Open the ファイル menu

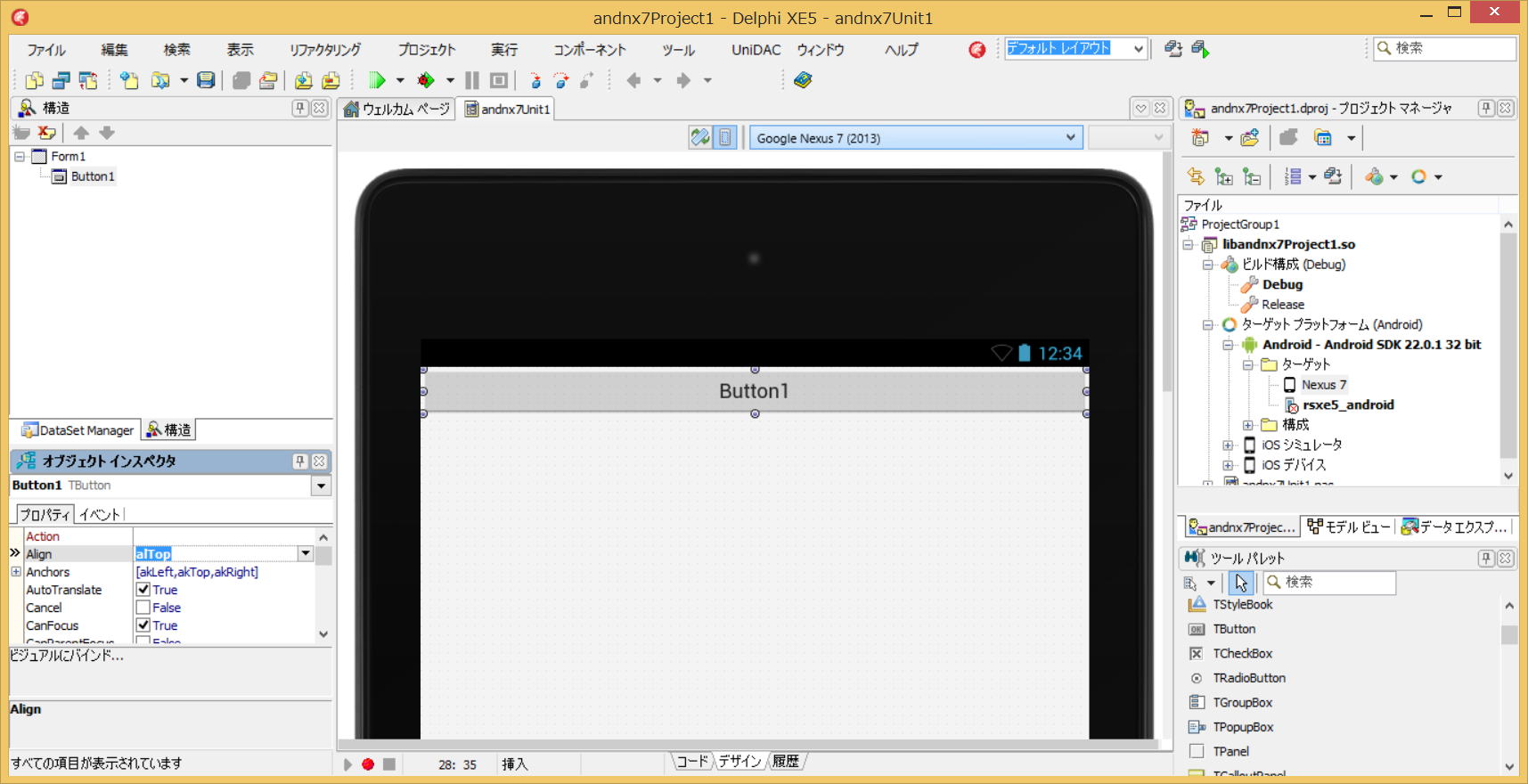point(46,50)
